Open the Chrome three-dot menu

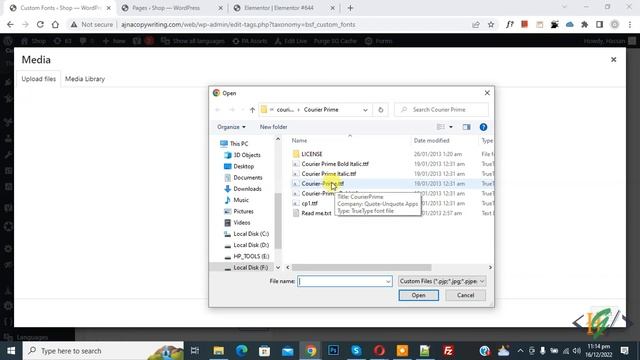pyautogui.click(x=630, y=24)
